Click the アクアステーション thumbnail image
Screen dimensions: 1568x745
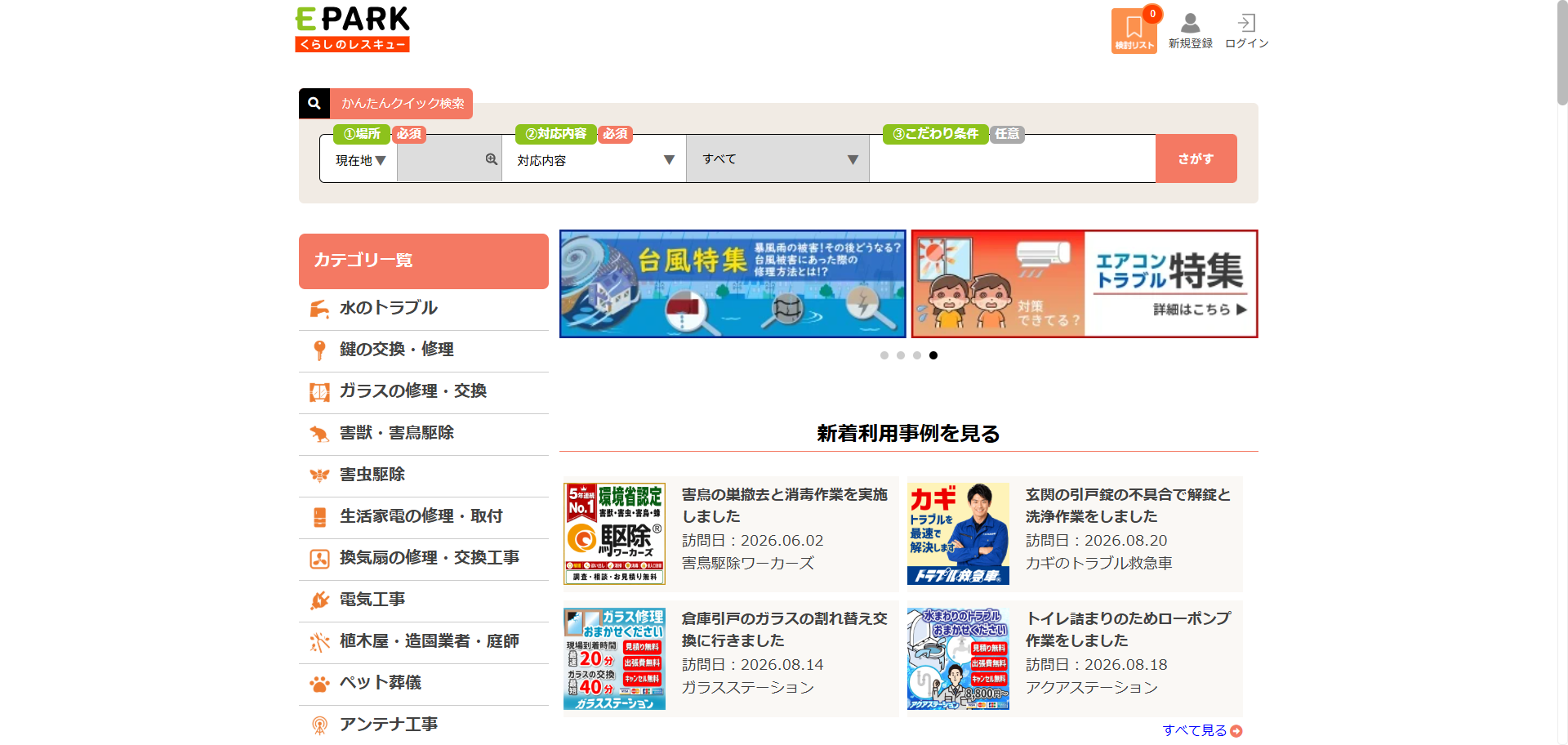click(x=958, y=658)
